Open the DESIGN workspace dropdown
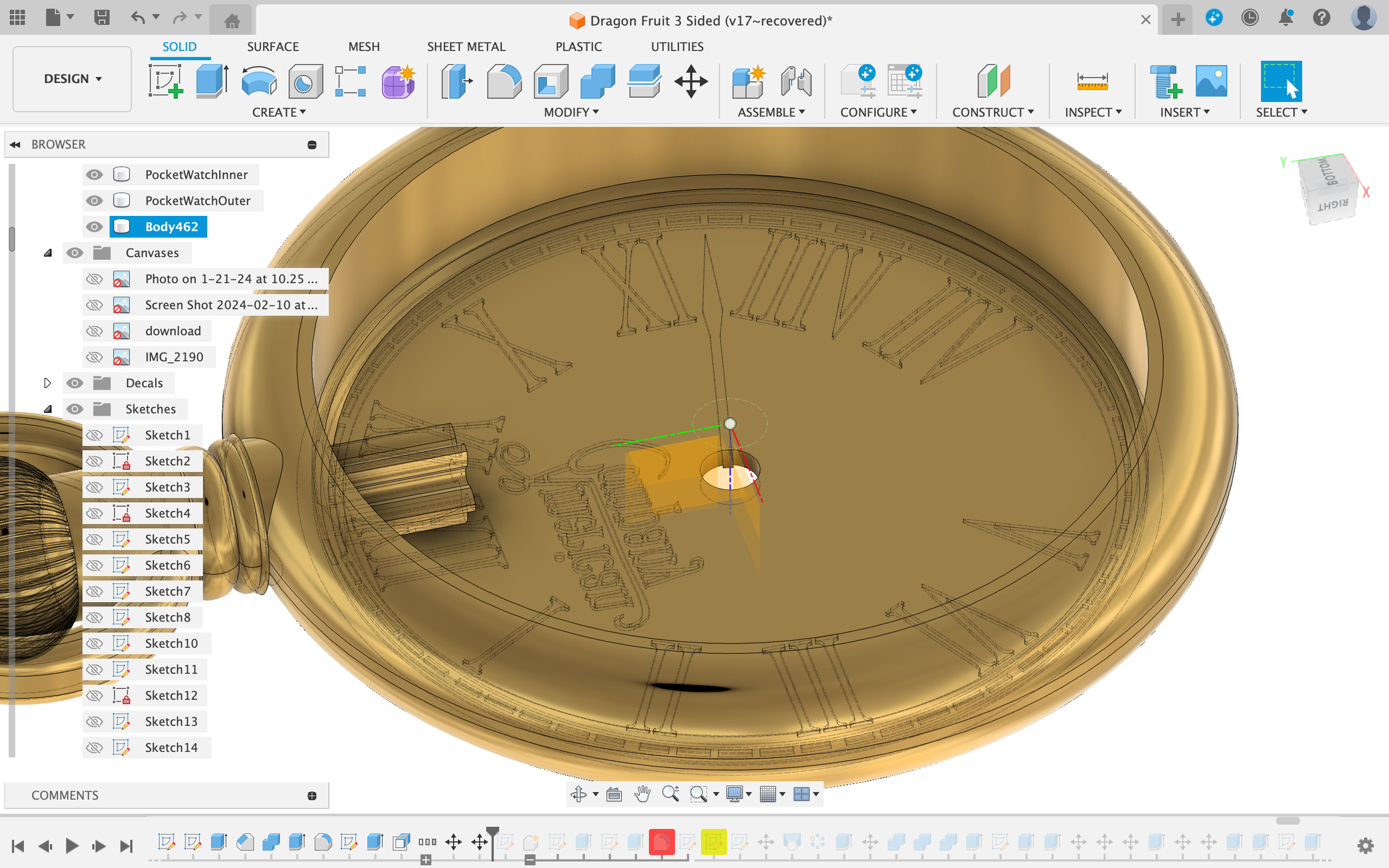Image resolution: width=1389 pixels, height=868 pixels. pyautogui.click(x=71, y=79)
